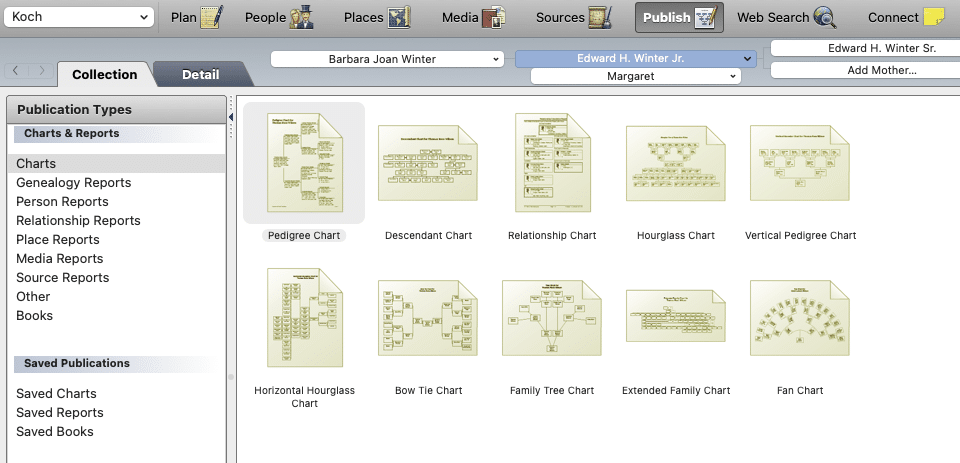Choose the Bow Tie Chart thumbnail

click(428, 318)
